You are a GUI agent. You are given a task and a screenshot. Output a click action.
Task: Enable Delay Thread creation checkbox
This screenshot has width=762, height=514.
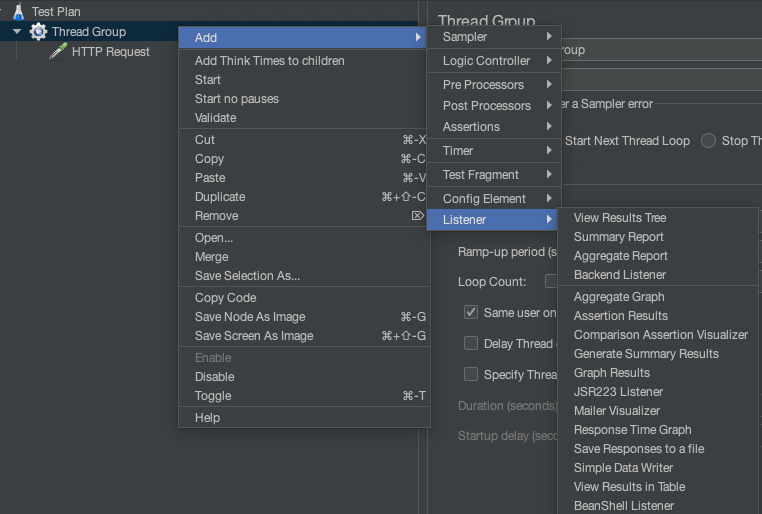tap(470, 343)
